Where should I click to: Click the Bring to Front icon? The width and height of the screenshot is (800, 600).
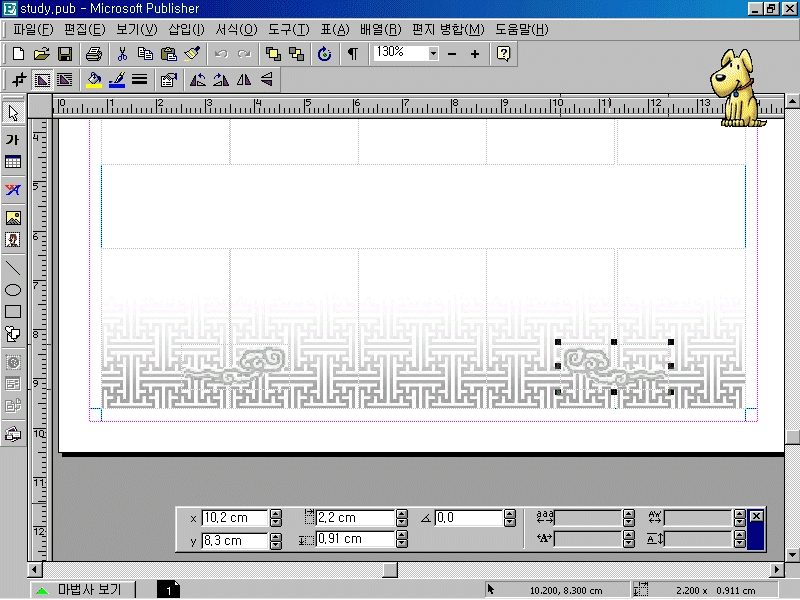click(x=273, y=54)
